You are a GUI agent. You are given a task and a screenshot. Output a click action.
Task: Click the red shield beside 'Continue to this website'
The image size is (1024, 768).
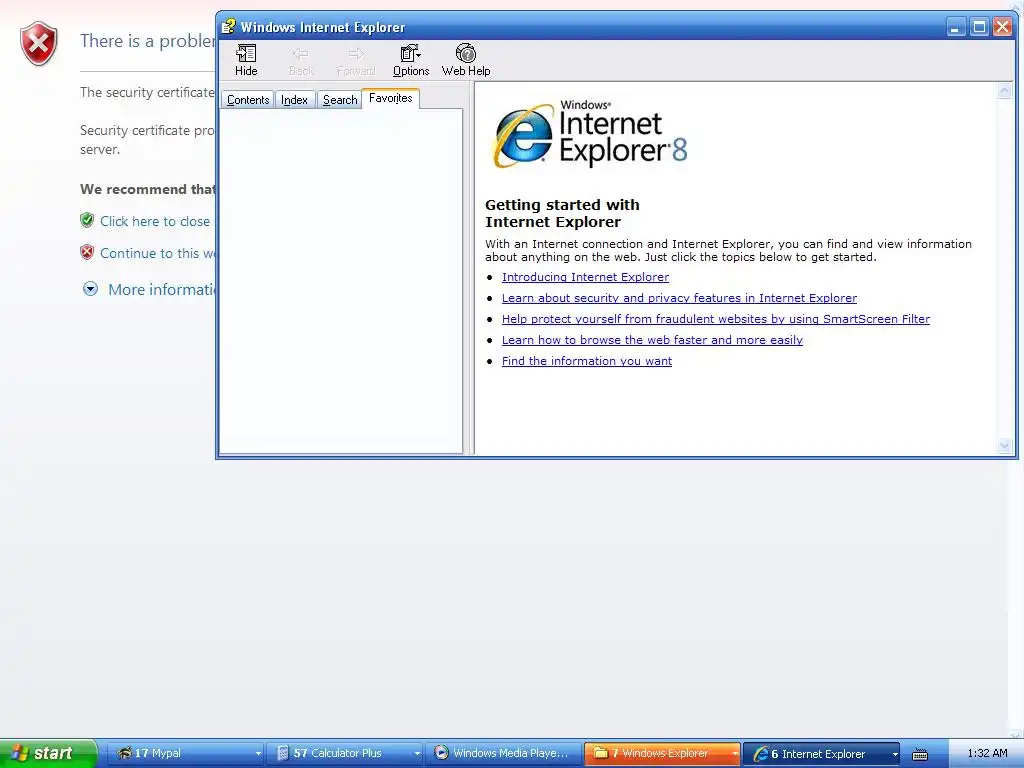[87, 252]
